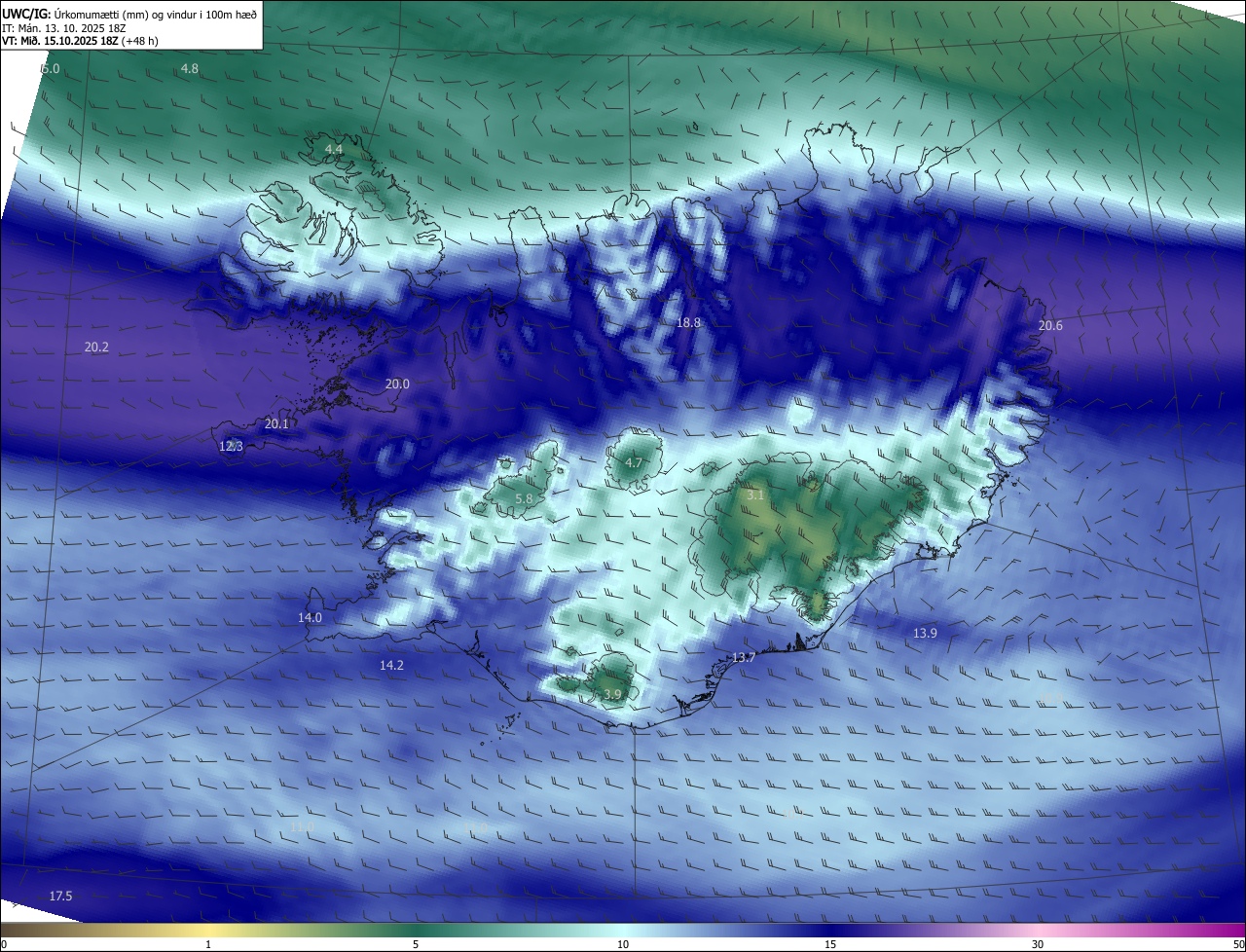Click the 4.8 value label
Screen dimensions: 1246x952
tap(190, 68)
